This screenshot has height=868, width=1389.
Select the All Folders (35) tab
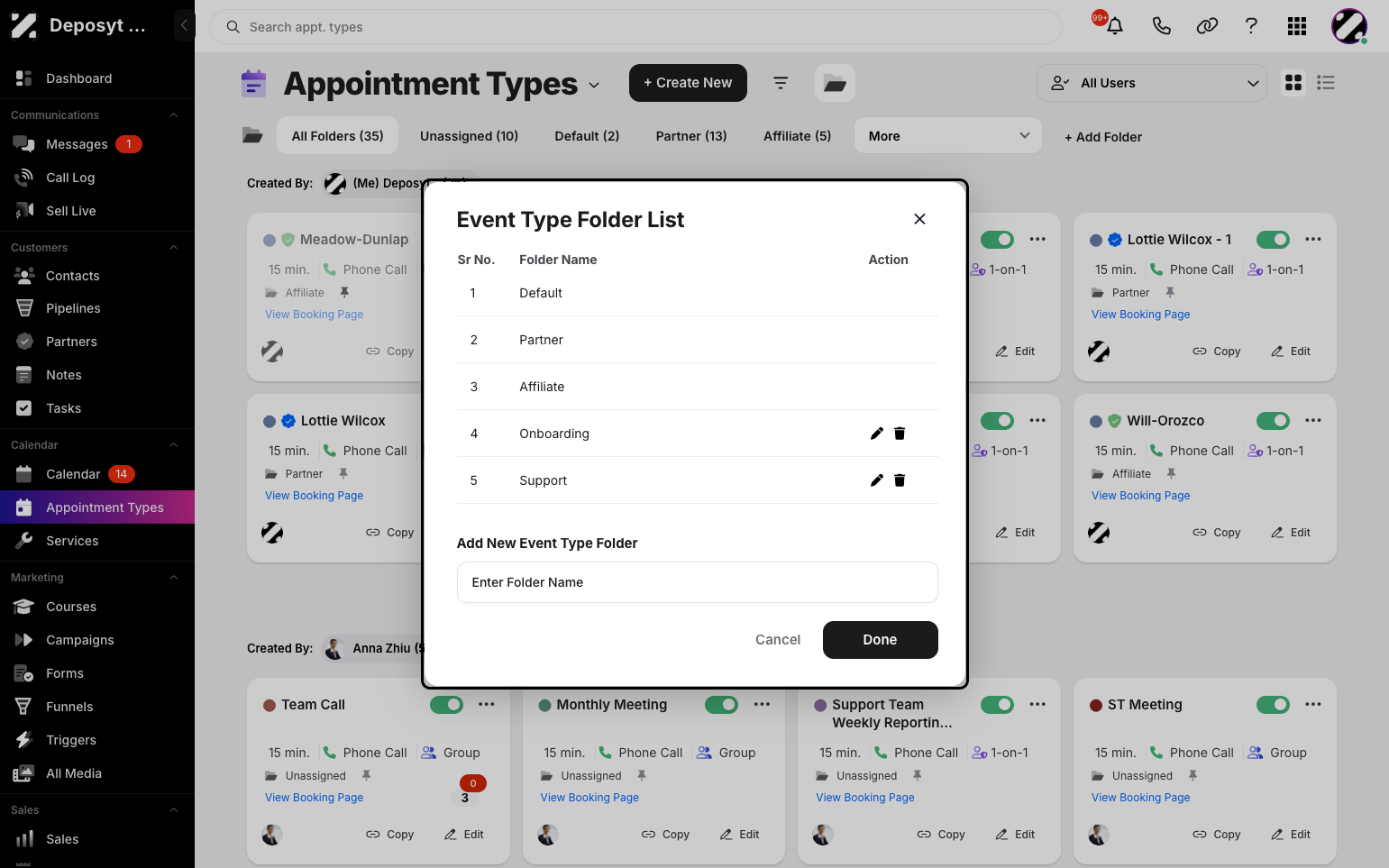(x=338, y=136)
